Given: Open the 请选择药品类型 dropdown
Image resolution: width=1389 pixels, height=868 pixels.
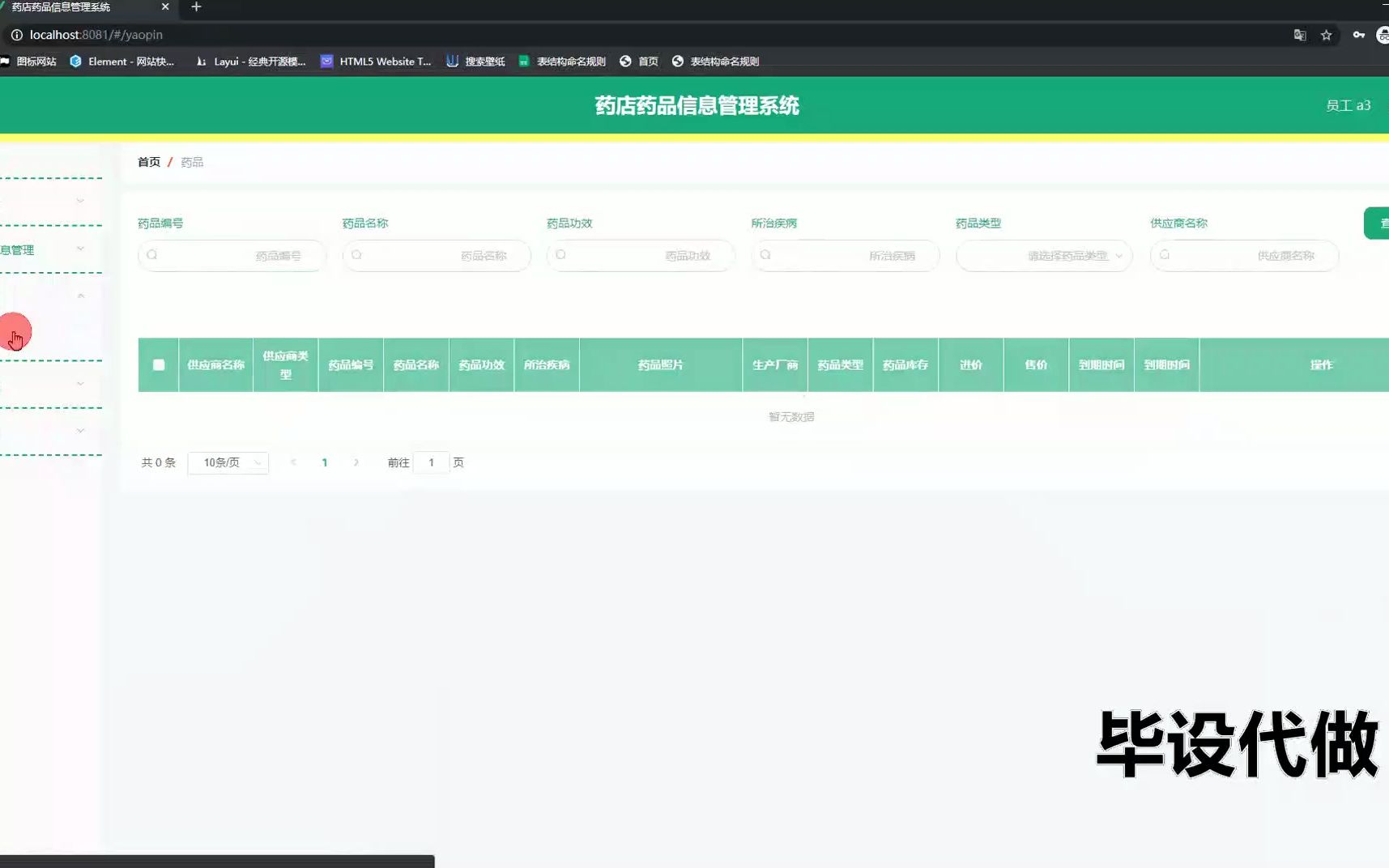Looking at the screenshot, I should click(1043, 255).
